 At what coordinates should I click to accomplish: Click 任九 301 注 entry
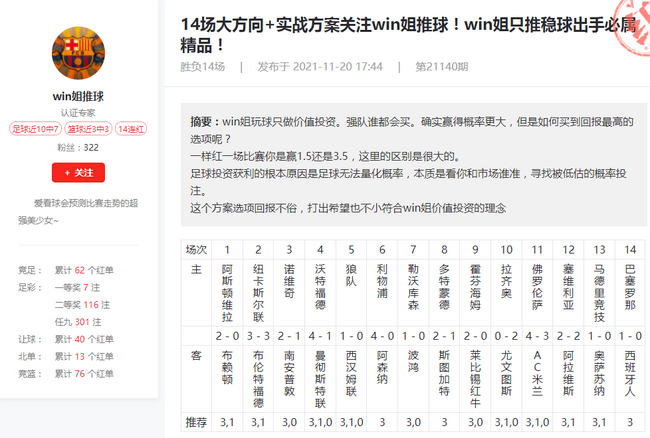[x=78, y=322]
